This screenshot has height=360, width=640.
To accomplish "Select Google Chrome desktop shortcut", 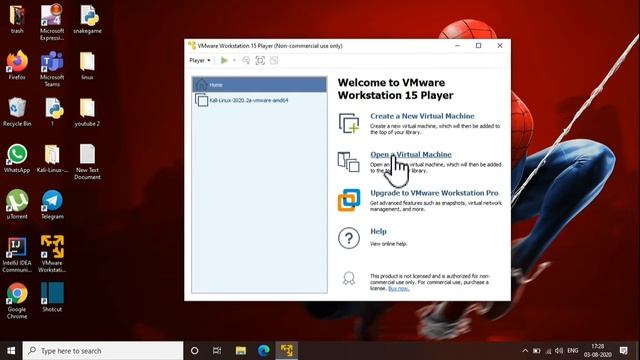I will click(17, 301).
